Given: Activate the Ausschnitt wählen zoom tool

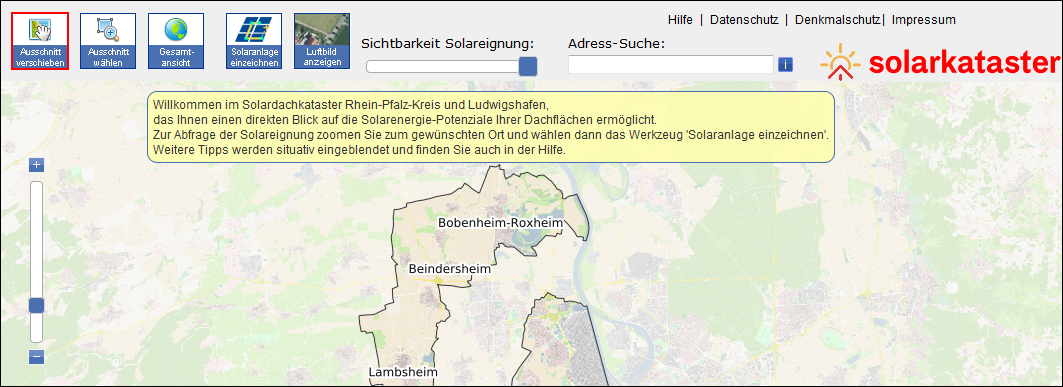Looking at the screenshot, I should [108, 41].
